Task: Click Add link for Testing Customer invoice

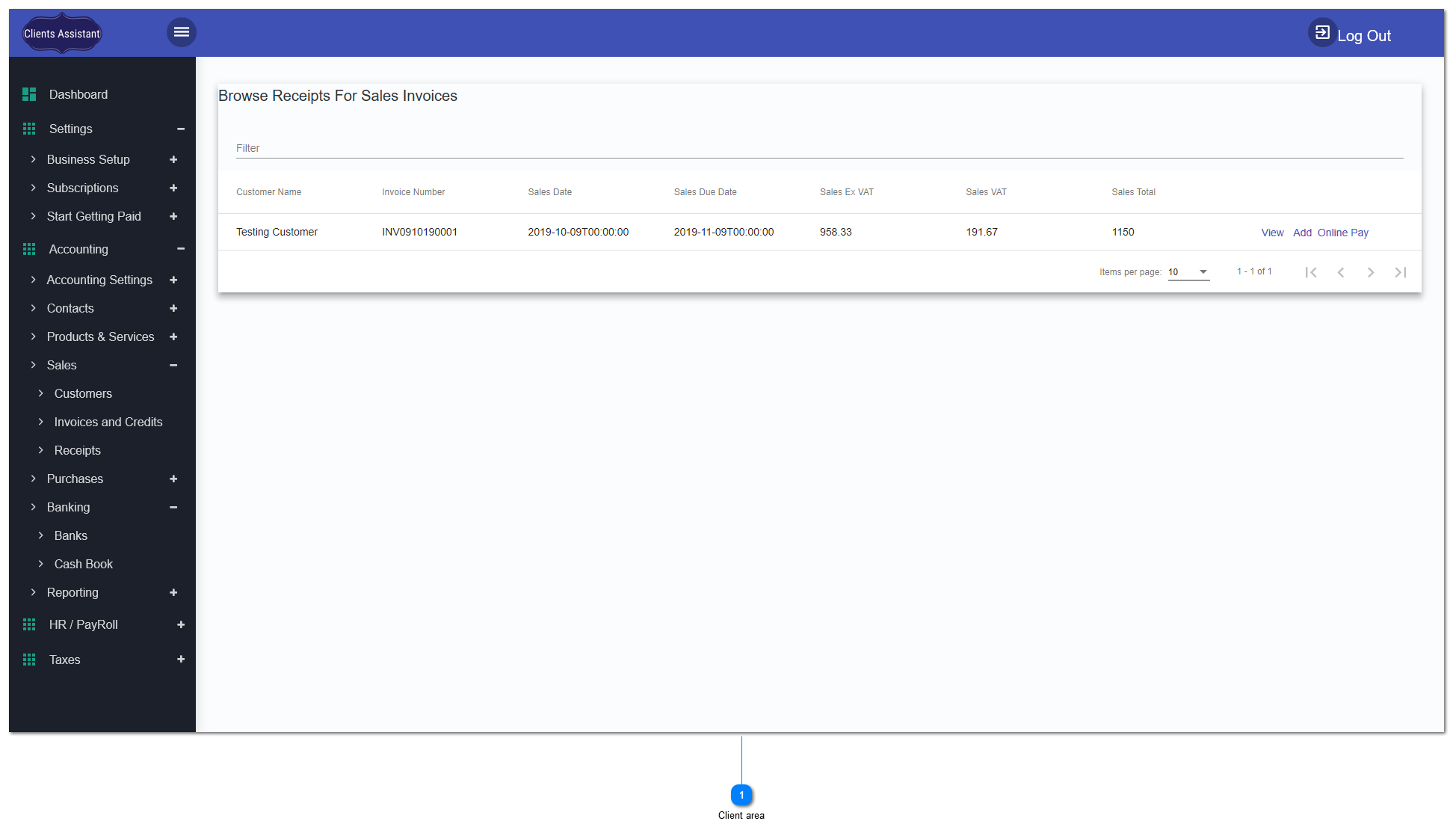Action: (1302, 232)
